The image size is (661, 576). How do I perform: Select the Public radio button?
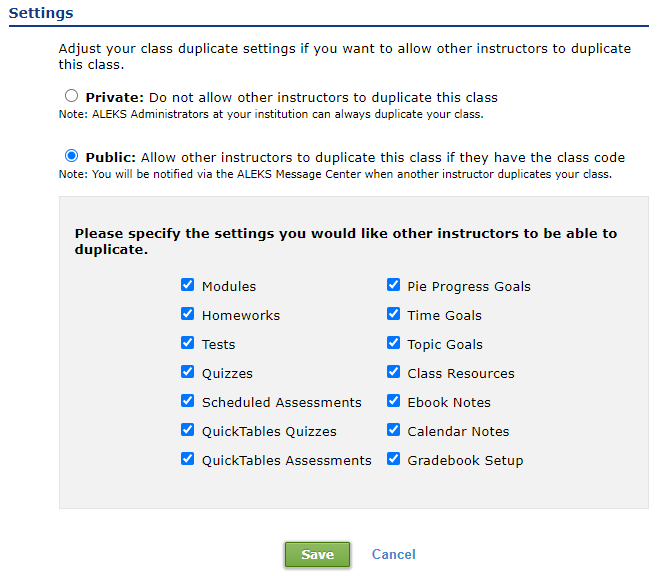[x=71, y=156]
